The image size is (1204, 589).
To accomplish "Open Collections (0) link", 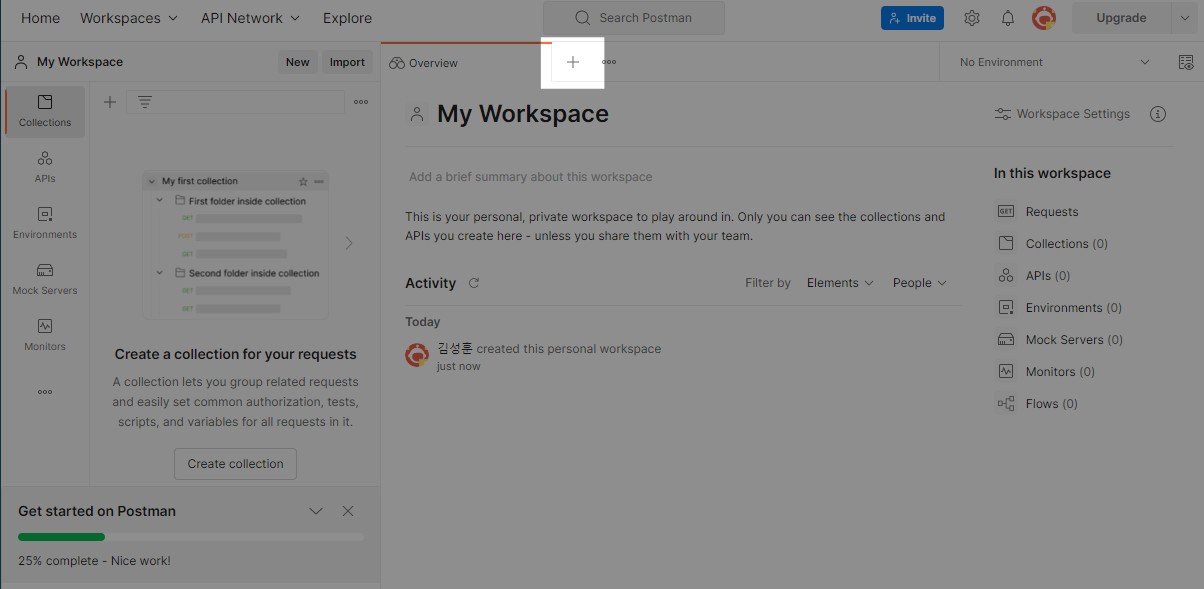I will point(1053,244).
